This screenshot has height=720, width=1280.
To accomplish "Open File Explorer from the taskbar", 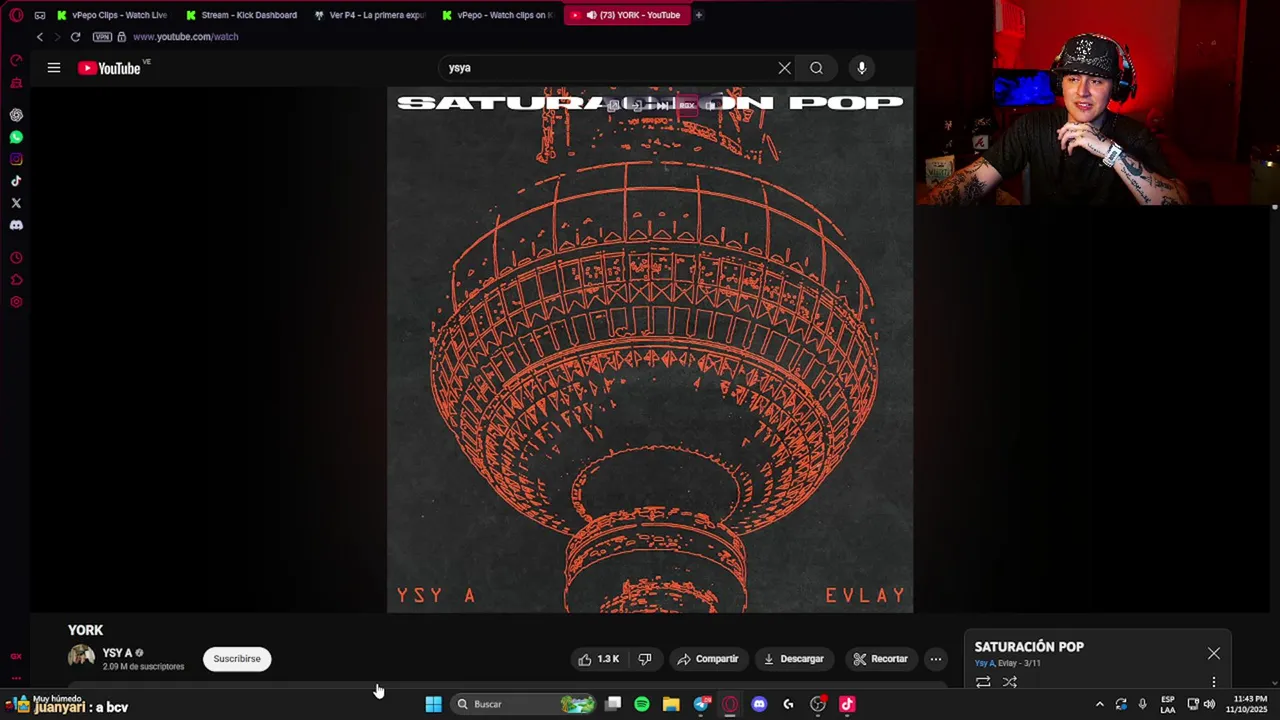I will point(671,704).
